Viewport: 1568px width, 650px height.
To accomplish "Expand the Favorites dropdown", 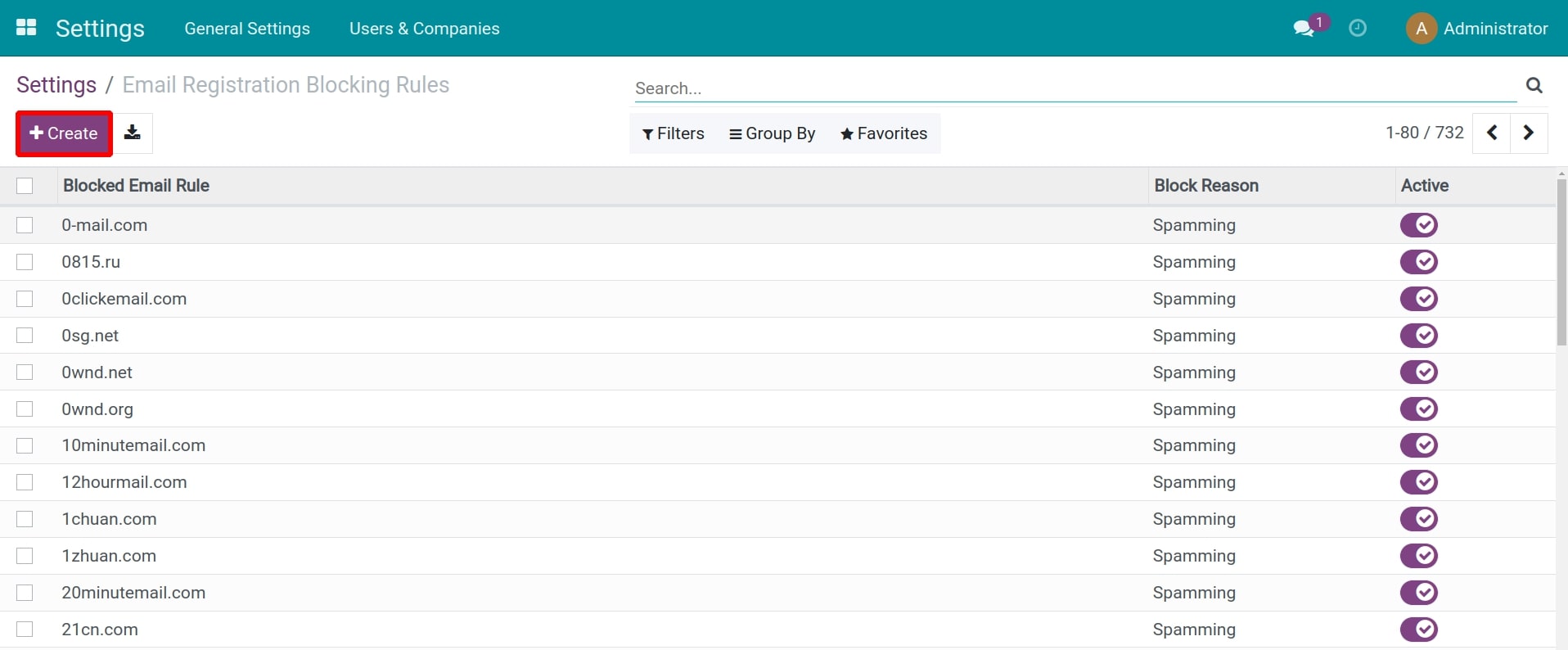I will pyautogui.click(x=884, y=133).
